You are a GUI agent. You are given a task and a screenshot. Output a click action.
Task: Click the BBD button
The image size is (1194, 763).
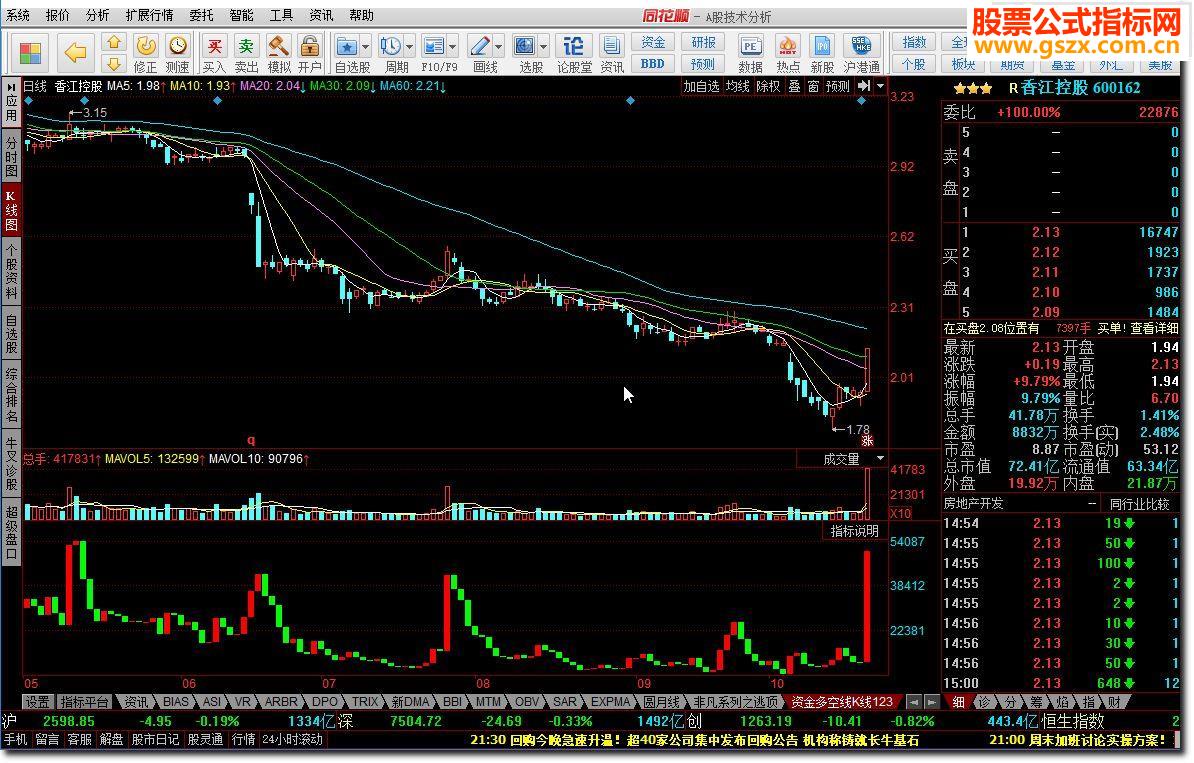click(x=653, y=63)
